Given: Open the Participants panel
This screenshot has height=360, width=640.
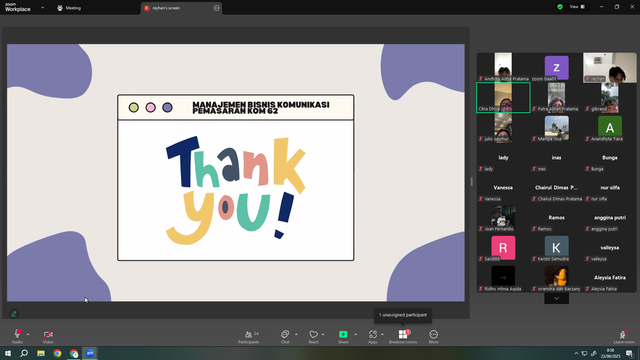Looking at the screenshot, I should (249, 337).
